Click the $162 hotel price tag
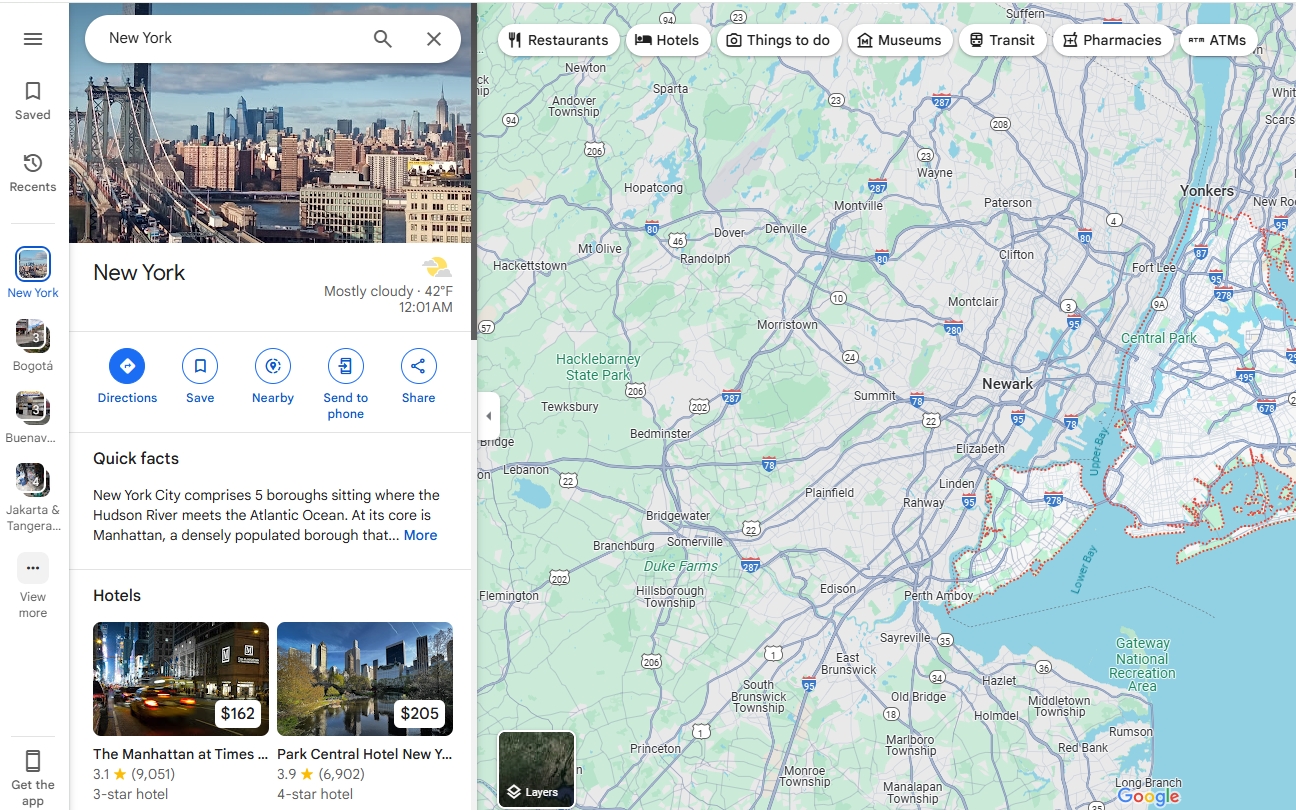 click(238, 713)
